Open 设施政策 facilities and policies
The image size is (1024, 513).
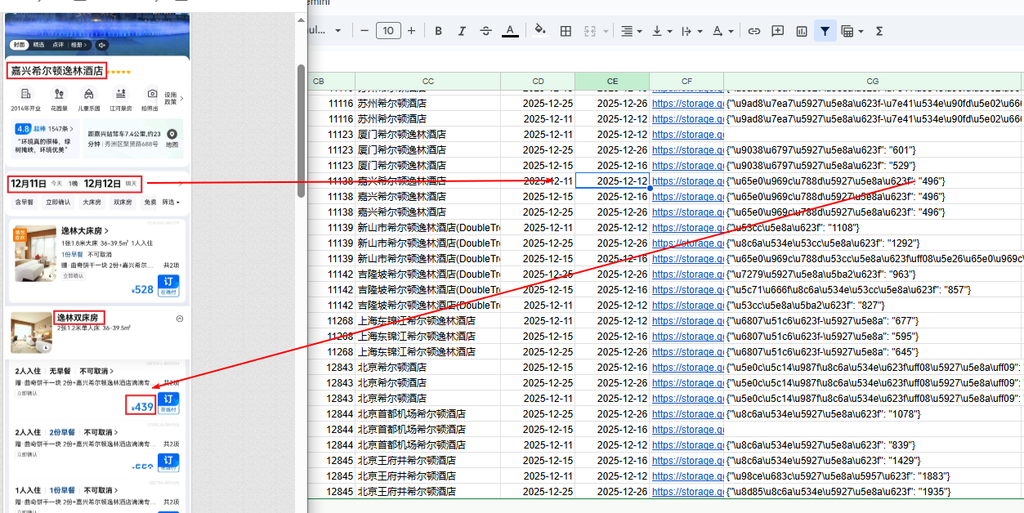click(174, 98)
